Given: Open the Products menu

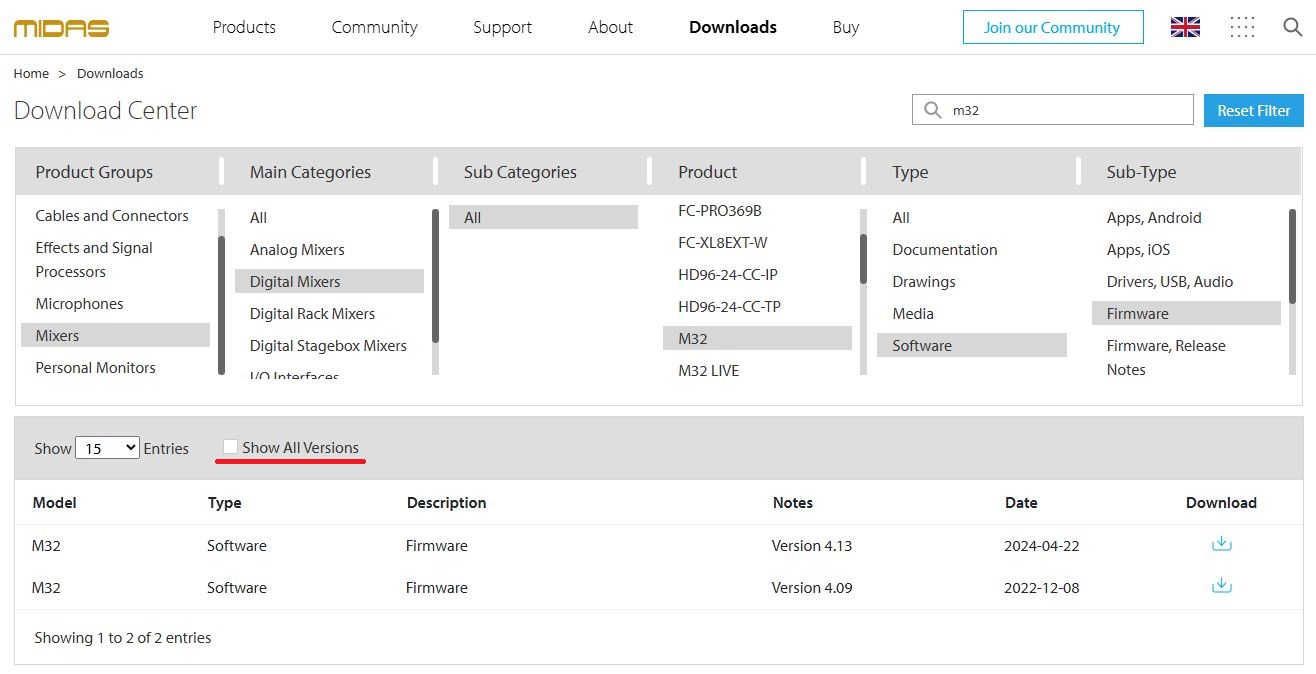Looking at the screenshot, I should [x=244, y=27].
